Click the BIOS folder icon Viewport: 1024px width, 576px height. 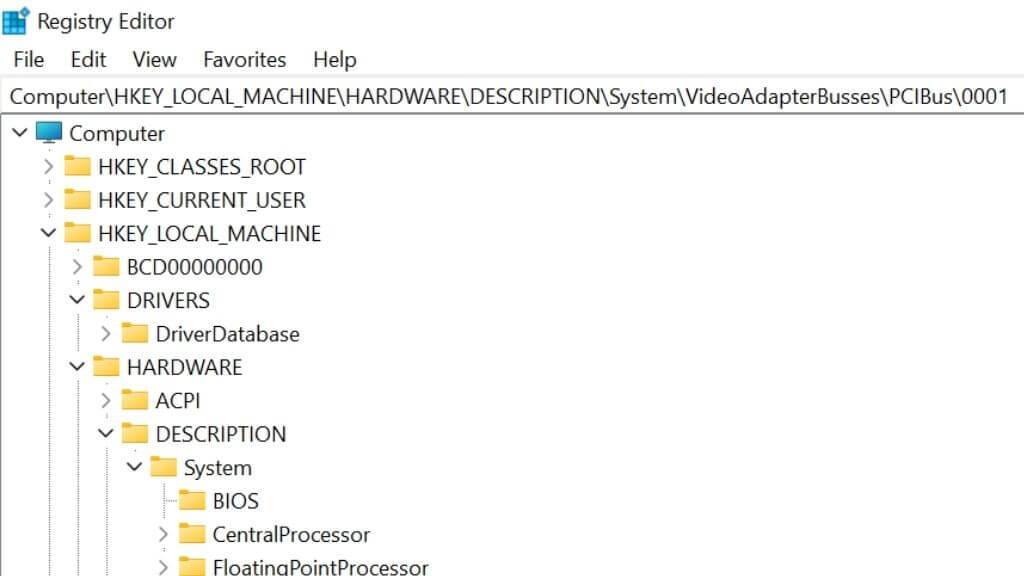[192, 500]
